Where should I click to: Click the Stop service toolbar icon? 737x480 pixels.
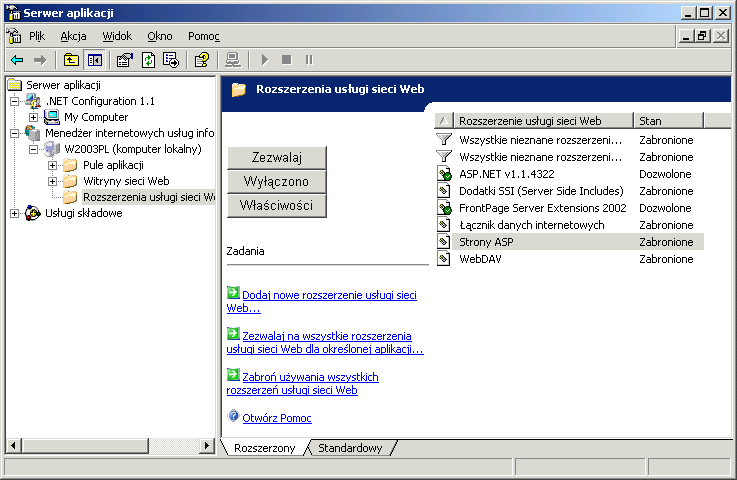286,60
